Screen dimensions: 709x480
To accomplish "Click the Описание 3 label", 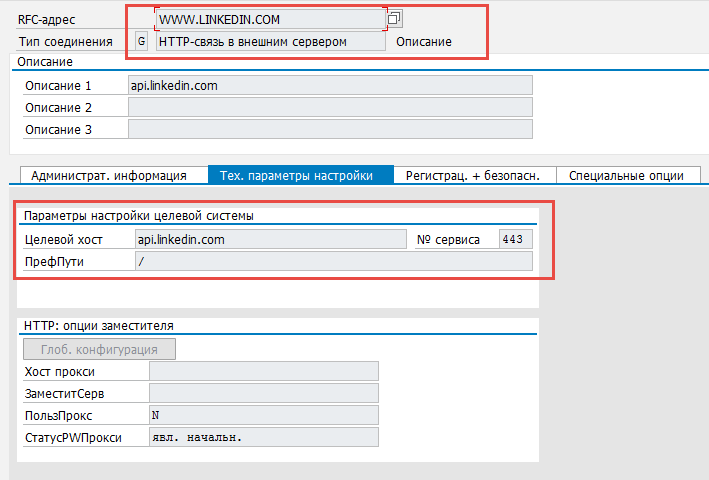I will click(58, 130).
